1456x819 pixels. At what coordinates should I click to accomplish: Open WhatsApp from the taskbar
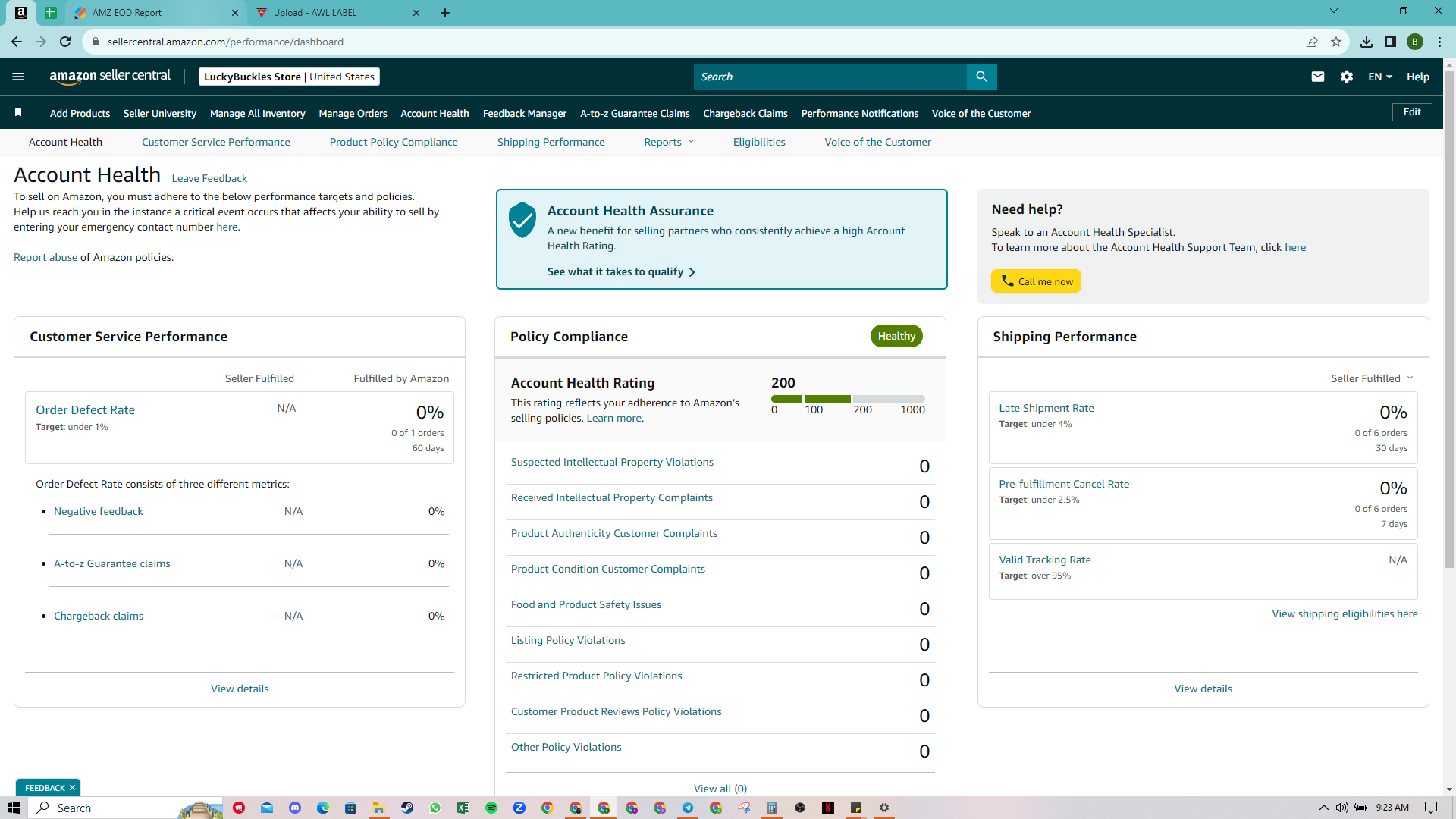pos(435,808)
